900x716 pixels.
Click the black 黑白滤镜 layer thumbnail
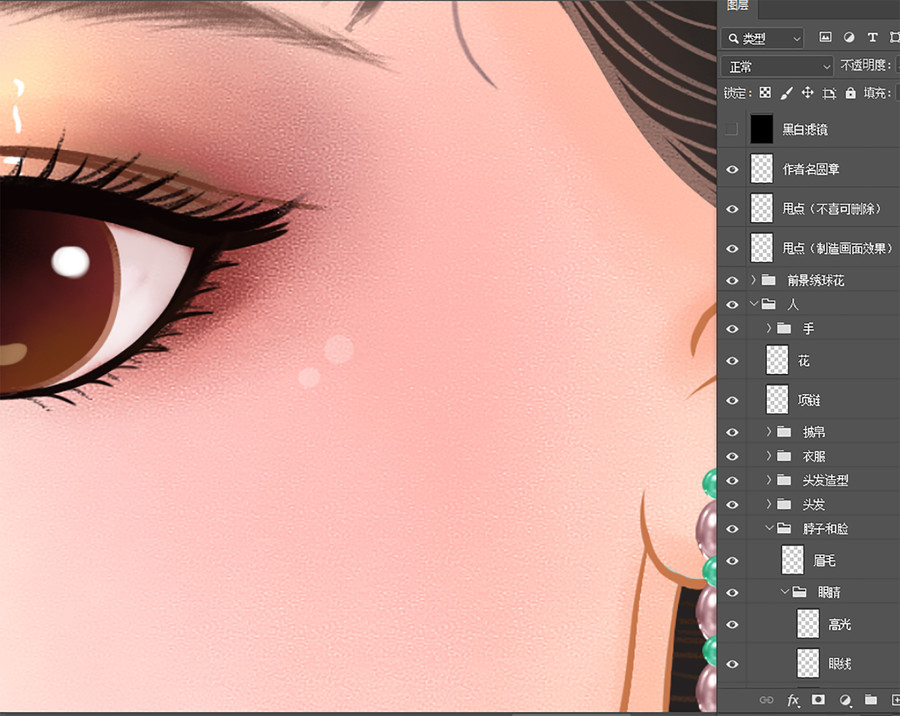762,129
